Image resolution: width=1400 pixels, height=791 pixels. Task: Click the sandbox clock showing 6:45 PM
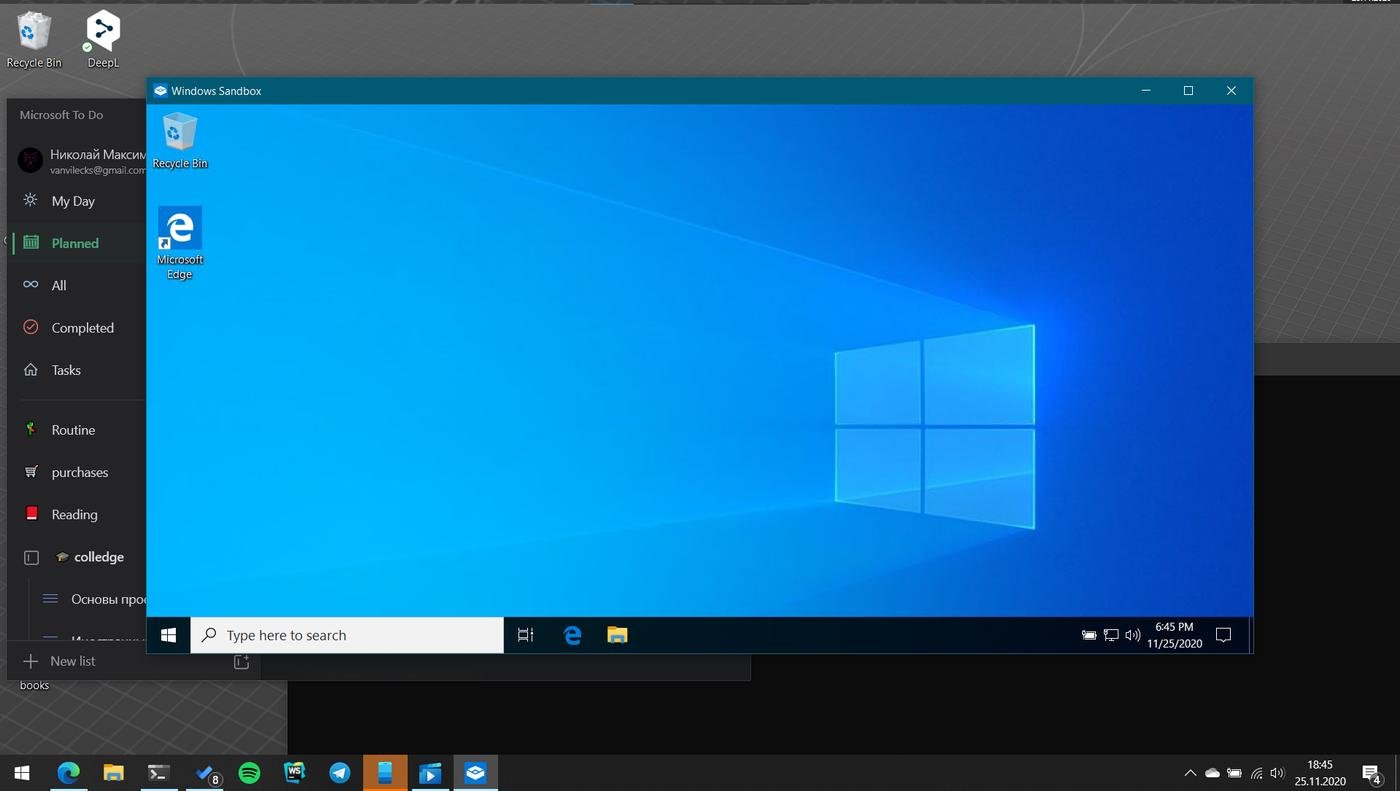point(1174,635)
